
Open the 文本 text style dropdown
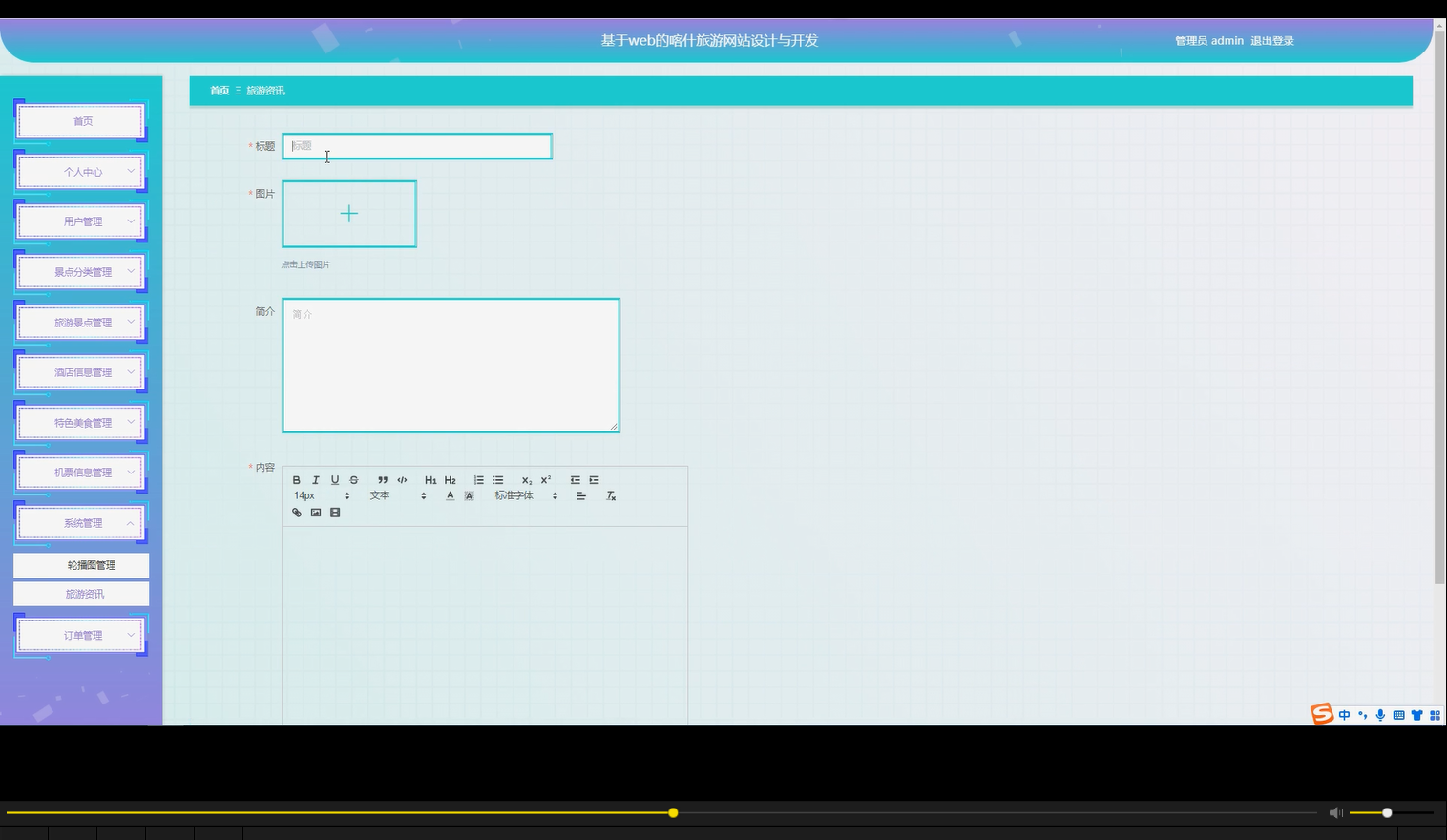click(x=398, y=495)
